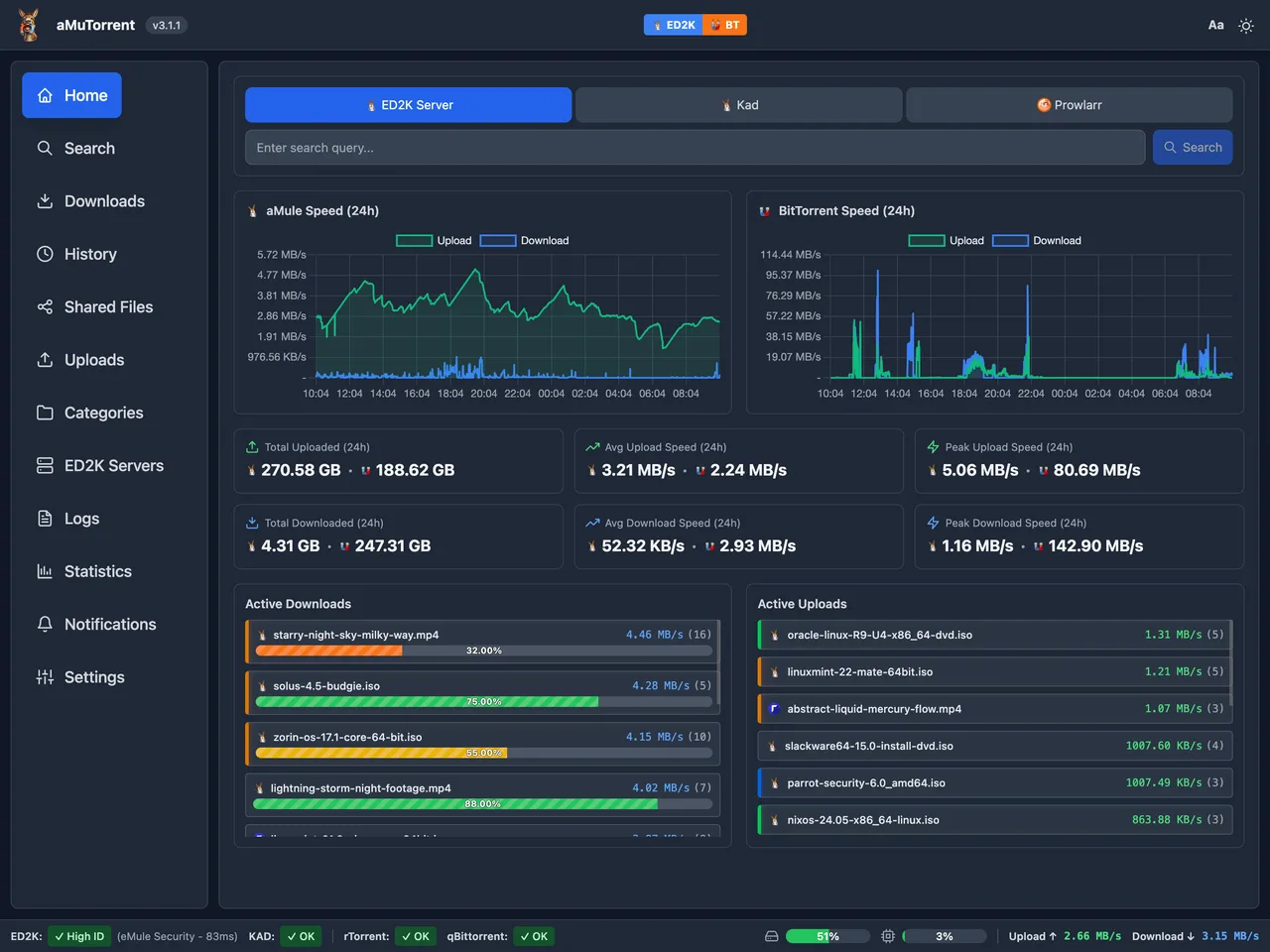Screen dimensions: 1270x952
Task: Click the High ID status badge
Action: tap(79, 936)
